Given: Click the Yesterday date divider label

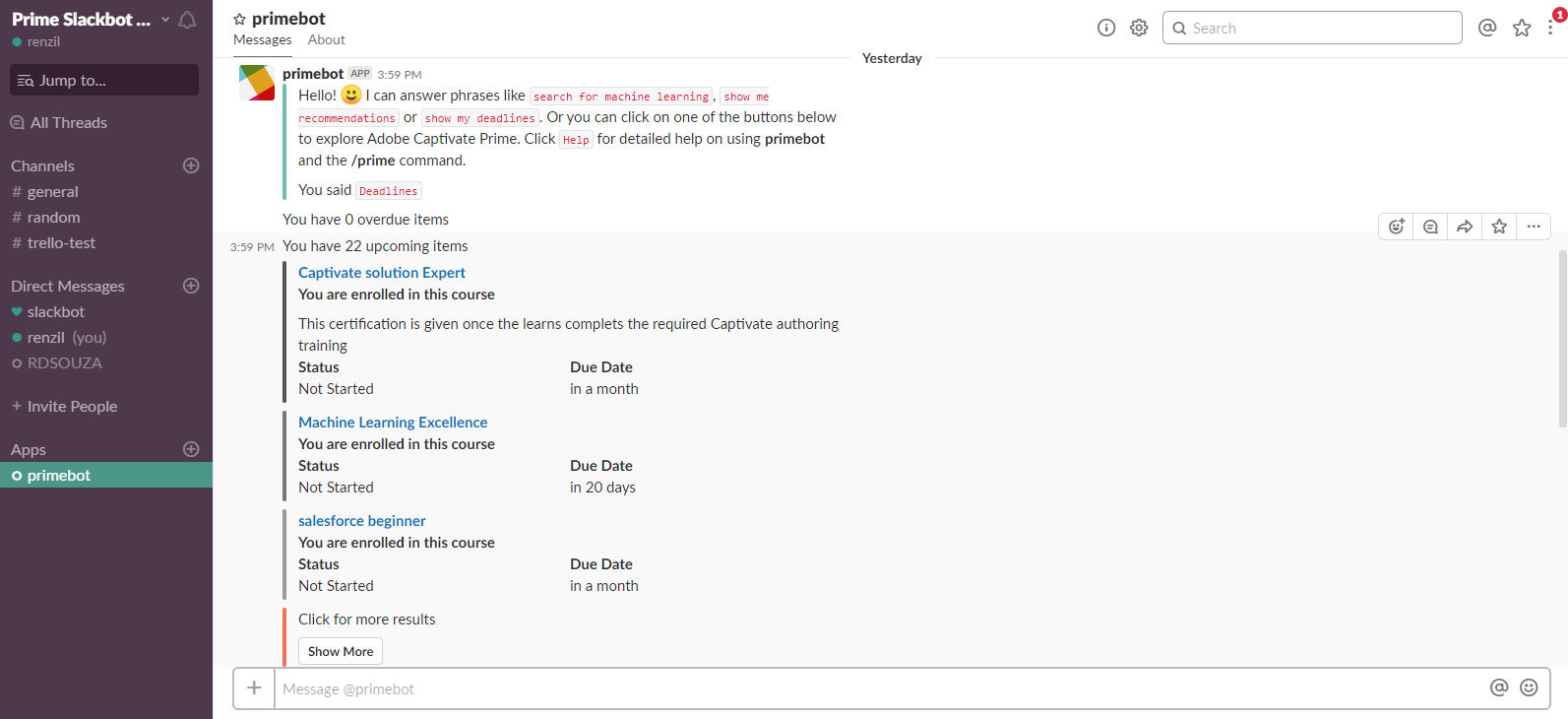Looking at the screenshot, I should pyautogui.click(x=892, y=58).
